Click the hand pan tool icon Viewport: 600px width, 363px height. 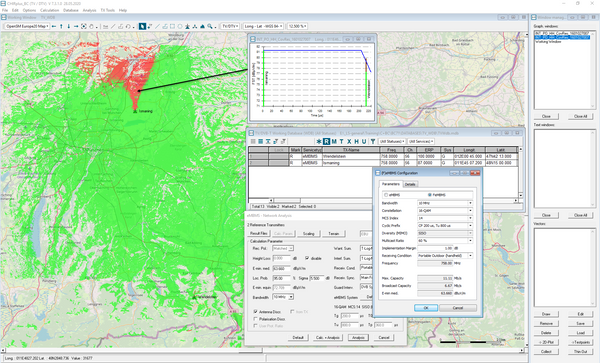91,26
